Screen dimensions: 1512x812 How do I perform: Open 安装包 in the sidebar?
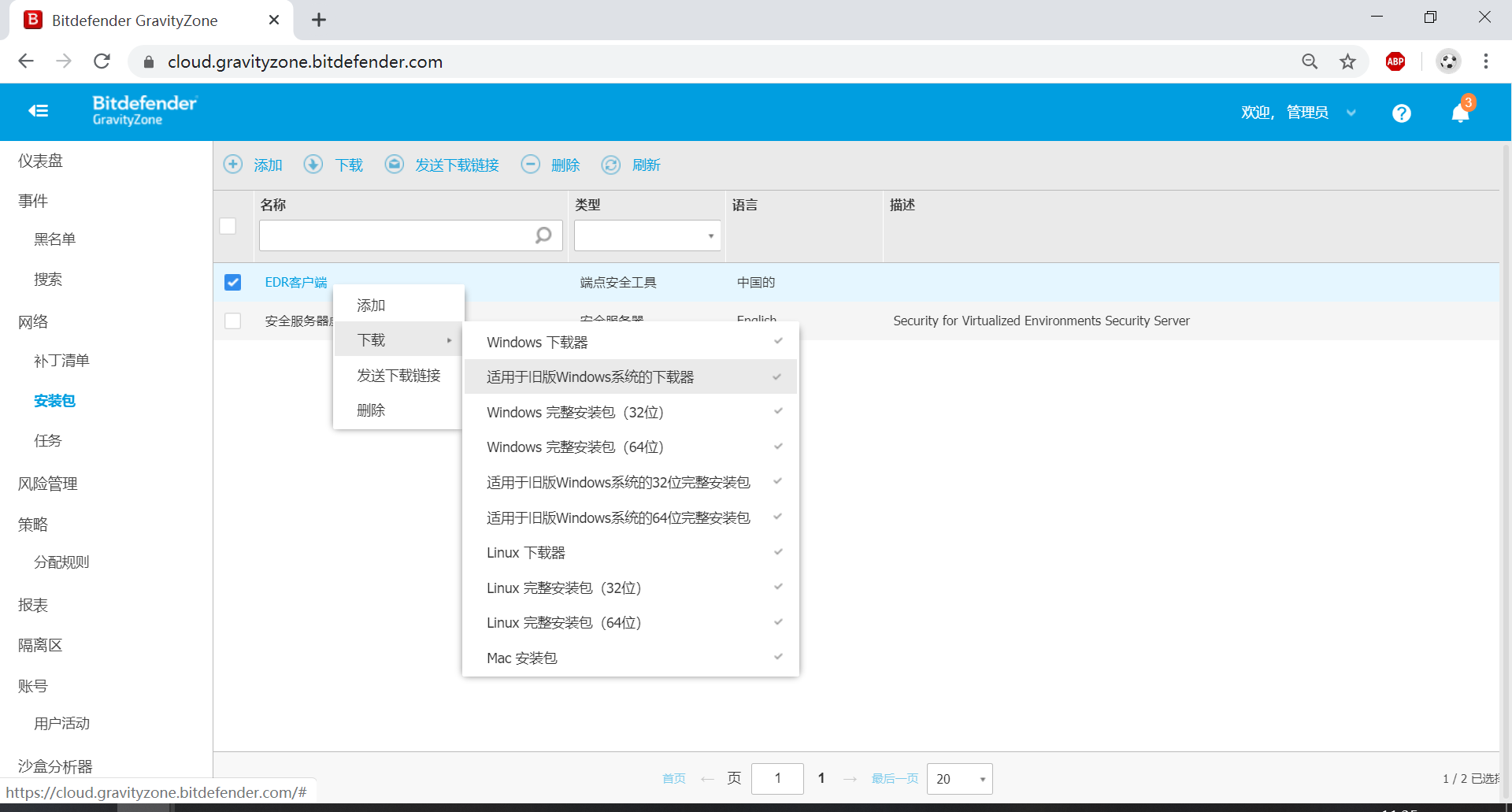point(54,400)
